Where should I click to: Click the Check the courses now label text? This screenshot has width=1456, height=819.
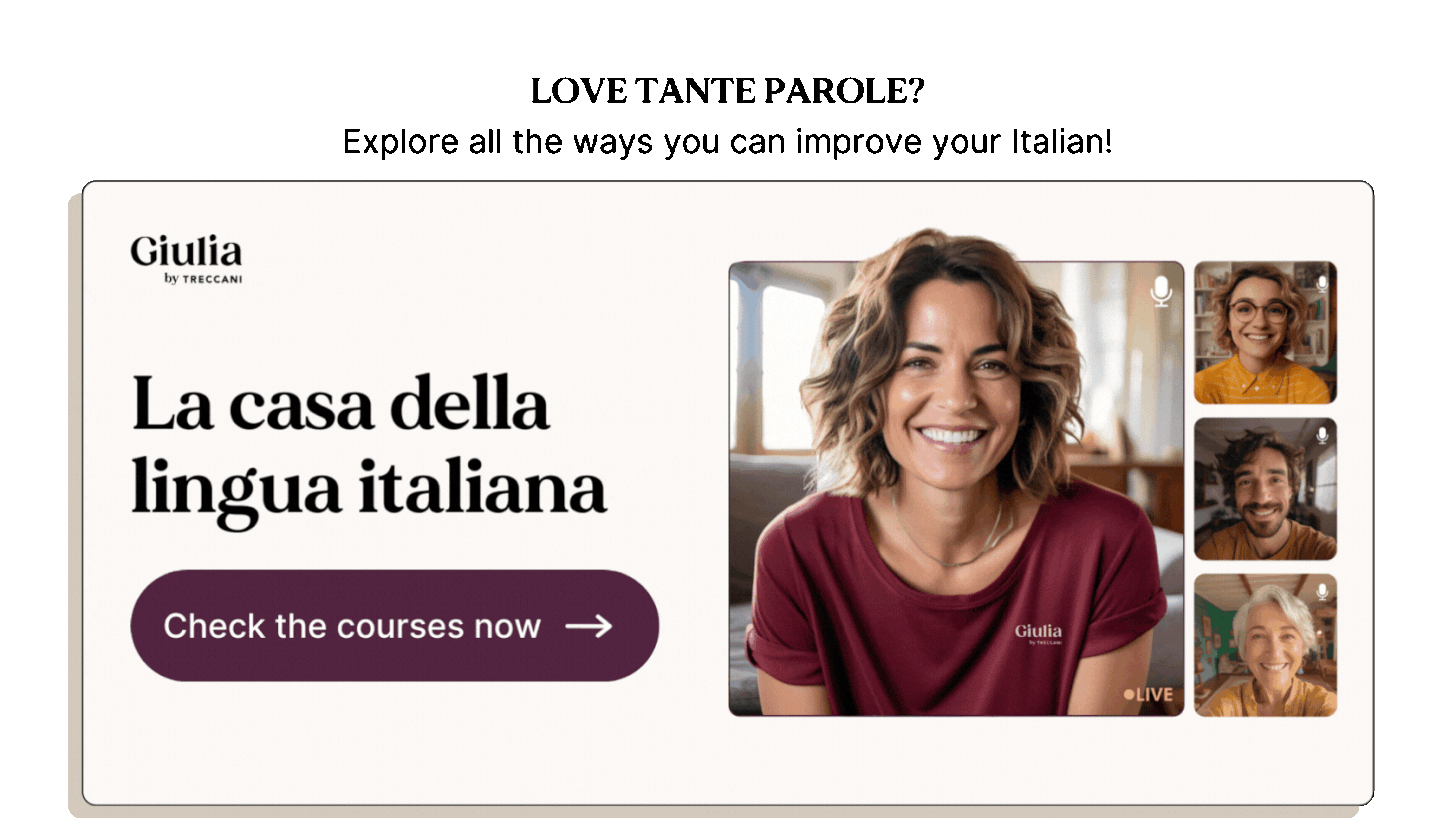(x=352, y=627)
